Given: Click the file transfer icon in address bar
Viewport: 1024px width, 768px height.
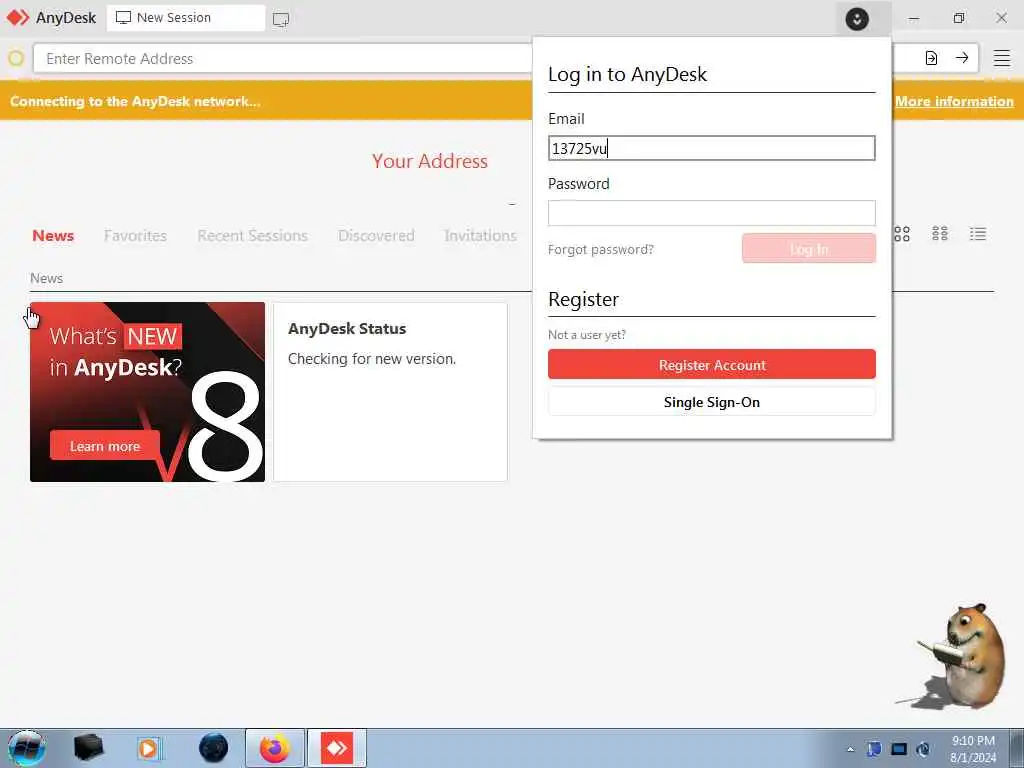Looking at the screenshot, I should [x=931, y=58].
